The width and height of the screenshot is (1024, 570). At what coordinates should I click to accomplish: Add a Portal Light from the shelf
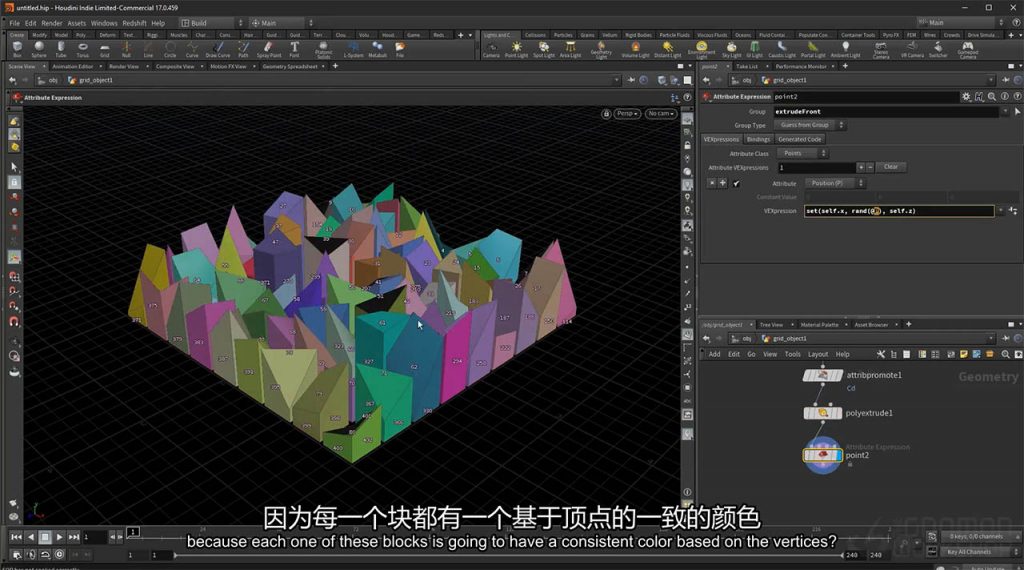[x=812, y=49]
